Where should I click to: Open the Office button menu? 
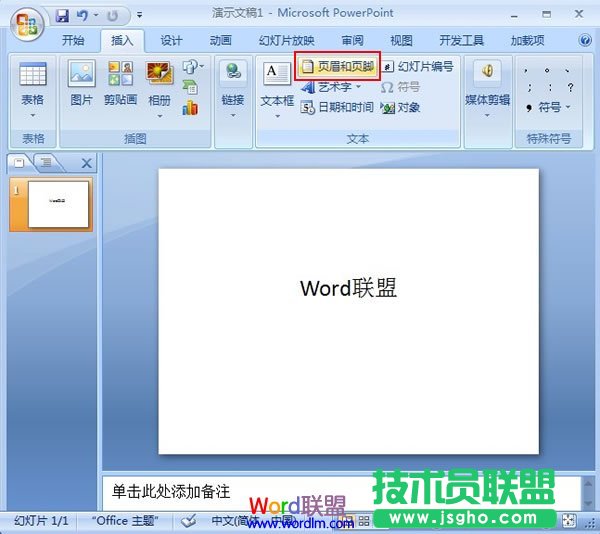tap(26, 25)
